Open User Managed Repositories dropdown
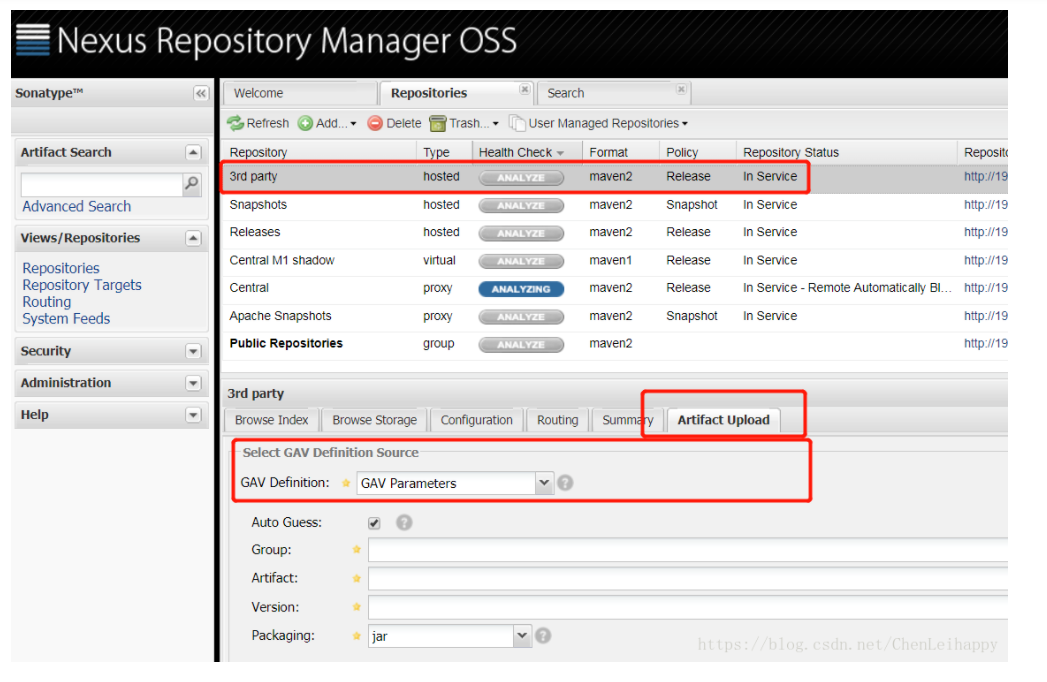 click(598, 124)
